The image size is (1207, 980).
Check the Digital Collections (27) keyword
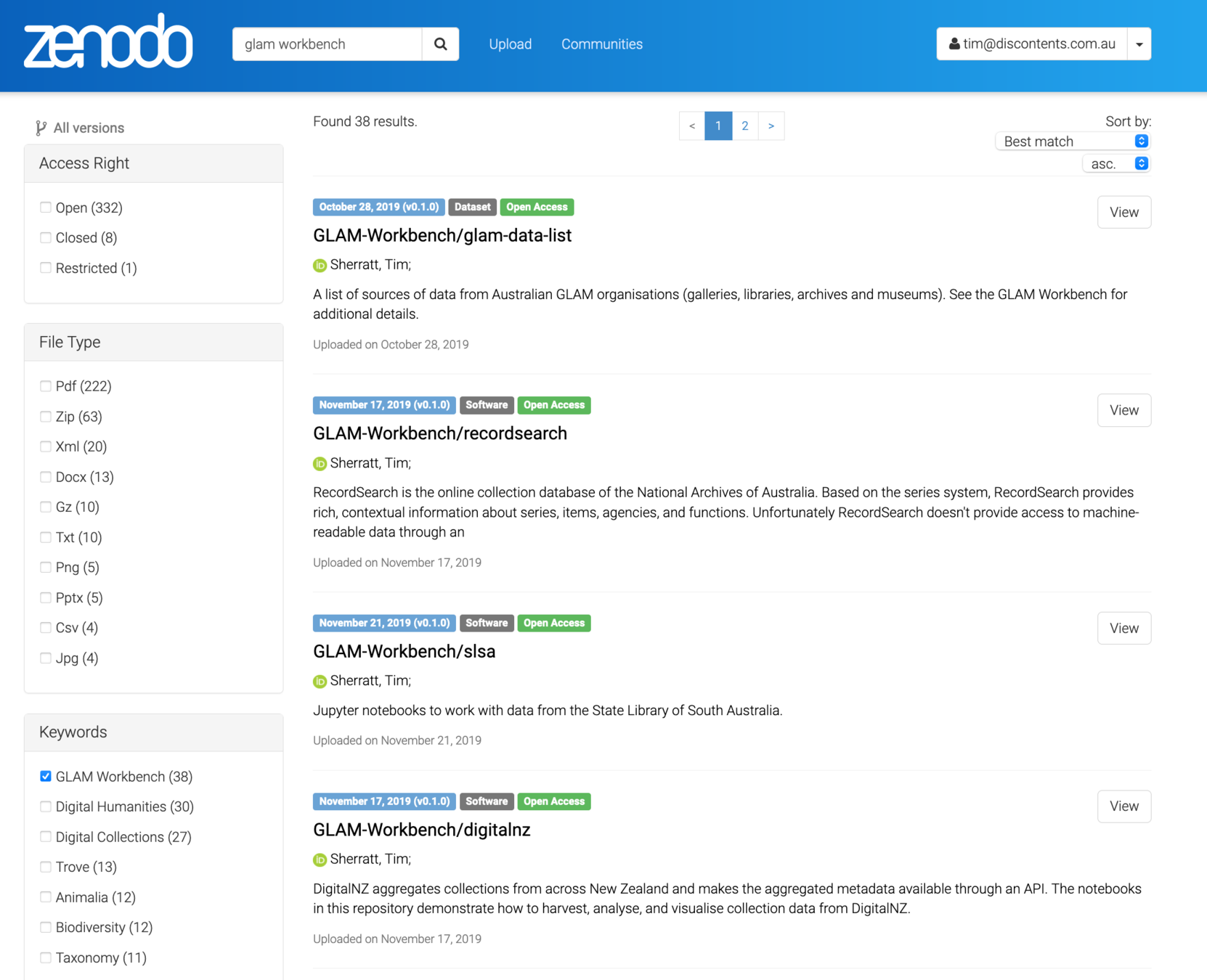(x=46, y=836)
